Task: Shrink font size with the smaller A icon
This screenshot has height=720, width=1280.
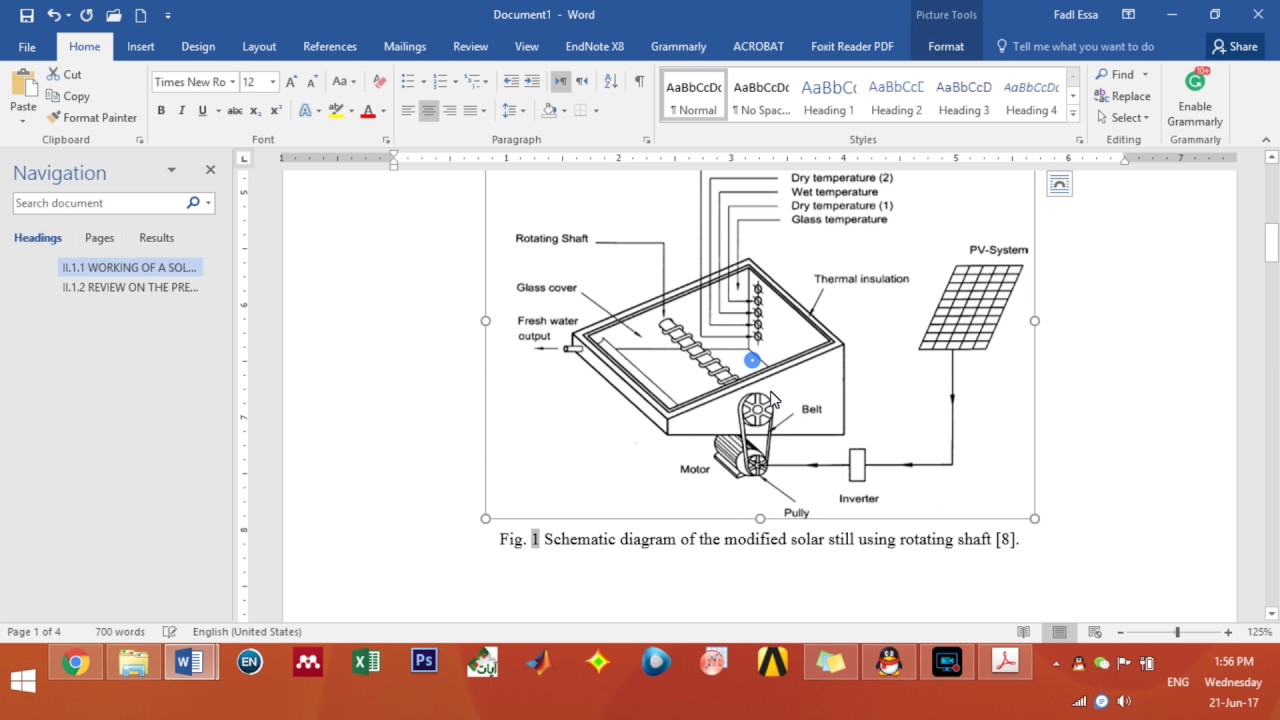Action: [x=312, y=82]
